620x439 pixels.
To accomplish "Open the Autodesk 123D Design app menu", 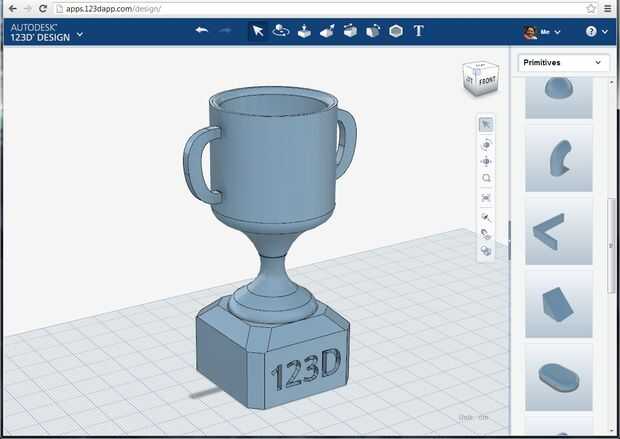I will click(x=47, y=32).
